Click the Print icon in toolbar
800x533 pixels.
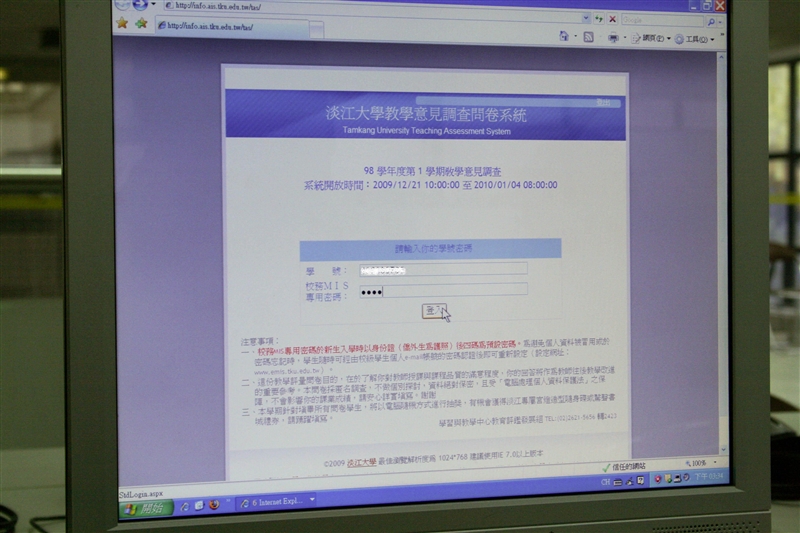[x=614, y=38]
